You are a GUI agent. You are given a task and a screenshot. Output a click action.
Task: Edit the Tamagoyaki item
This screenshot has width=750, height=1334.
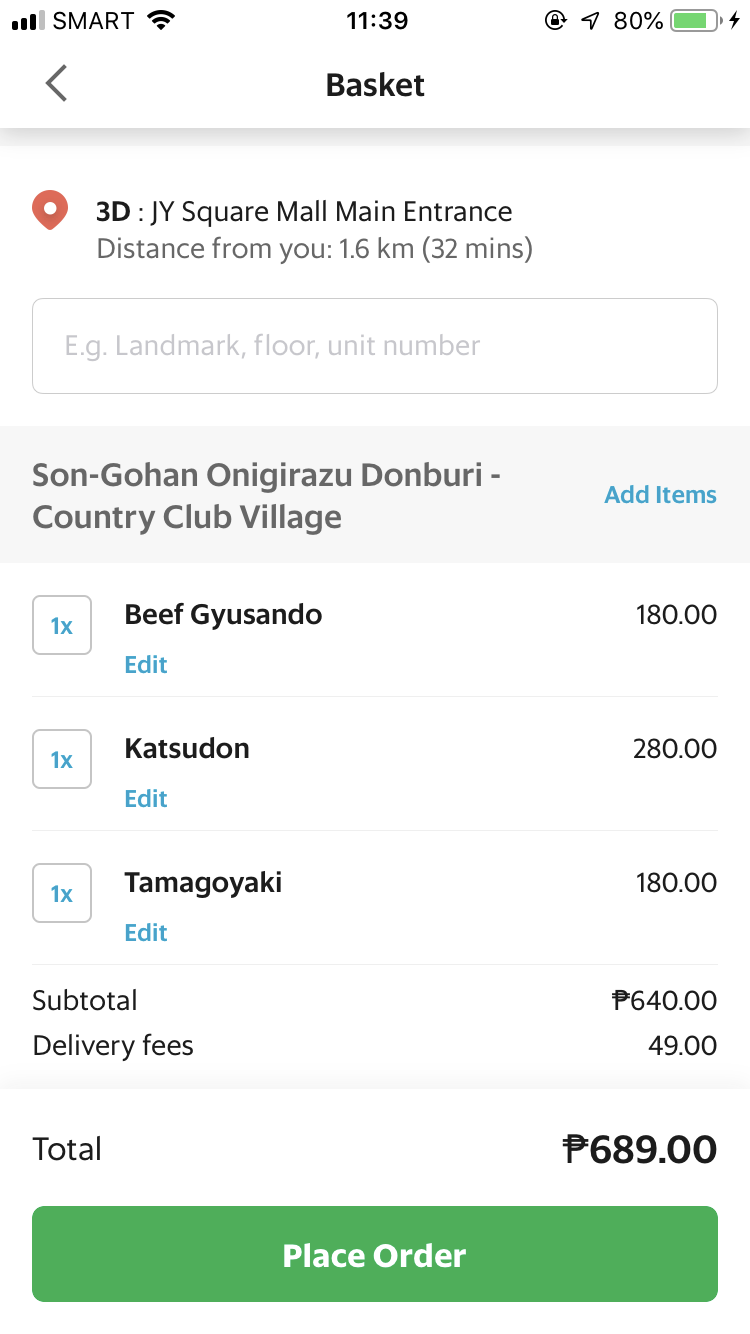click(x=146, y=933)
